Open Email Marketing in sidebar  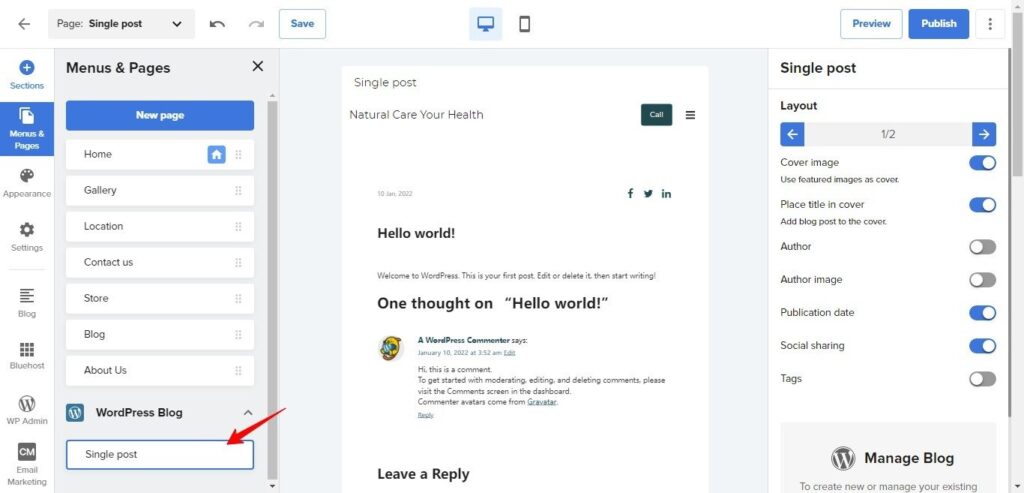pos(27,464)
